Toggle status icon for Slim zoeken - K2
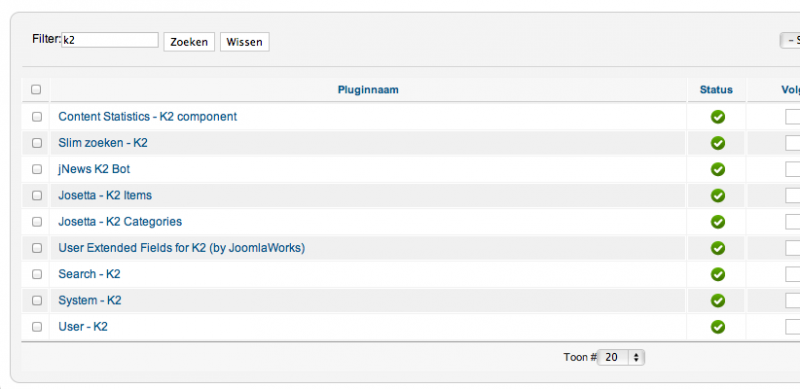800x389 pixels. 718,143
